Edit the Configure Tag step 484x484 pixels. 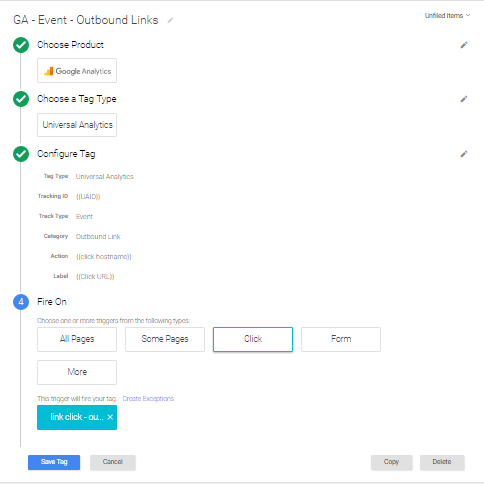[464, 154]
